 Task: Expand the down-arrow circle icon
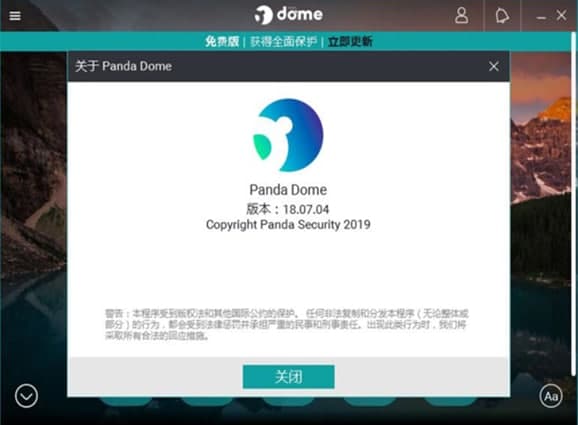pyautogui.click(x=26, y=396)
